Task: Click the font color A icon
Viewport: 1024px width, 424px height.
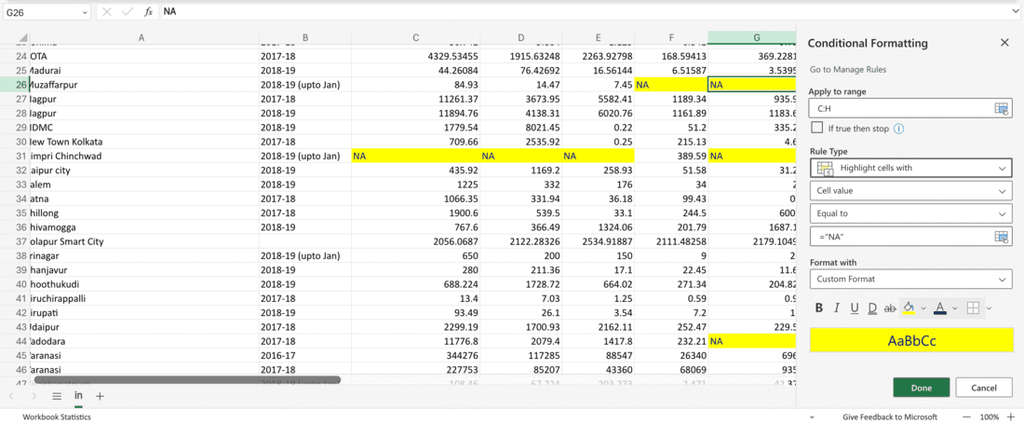Action: point(940,308)
